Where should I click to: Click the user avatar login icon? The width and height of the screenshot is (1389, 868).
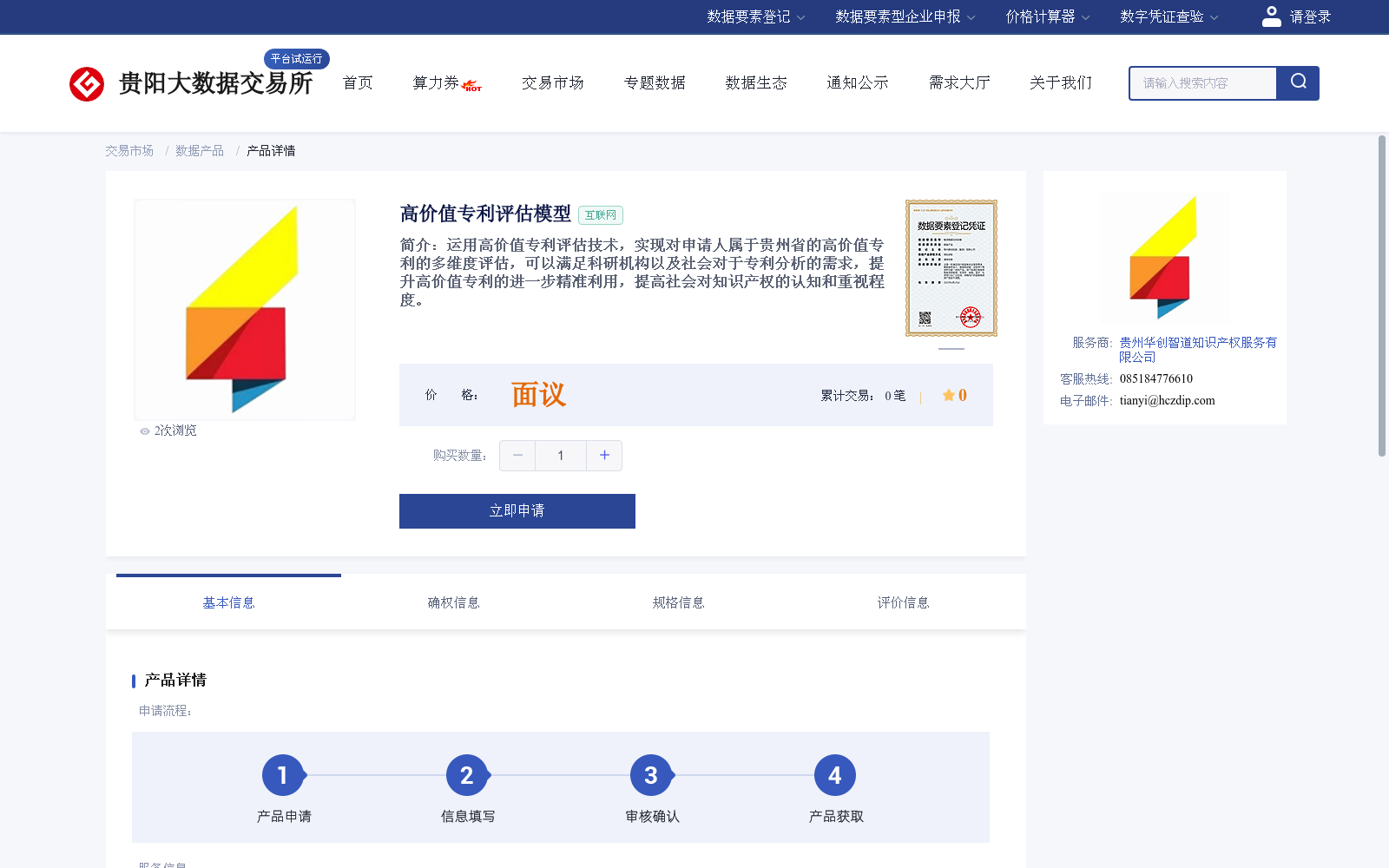coord(1271,16)
